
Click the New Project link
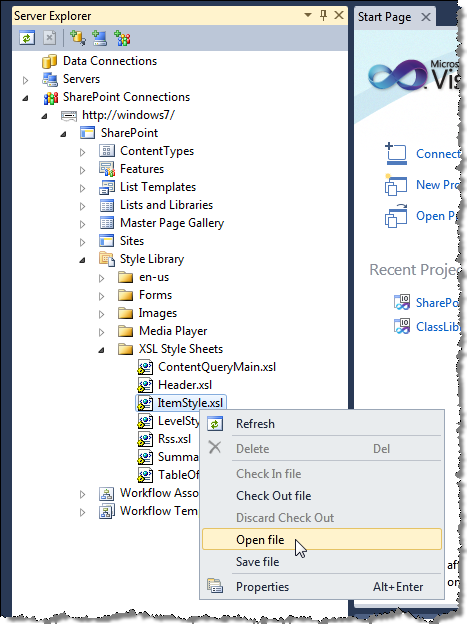[437, 185]
